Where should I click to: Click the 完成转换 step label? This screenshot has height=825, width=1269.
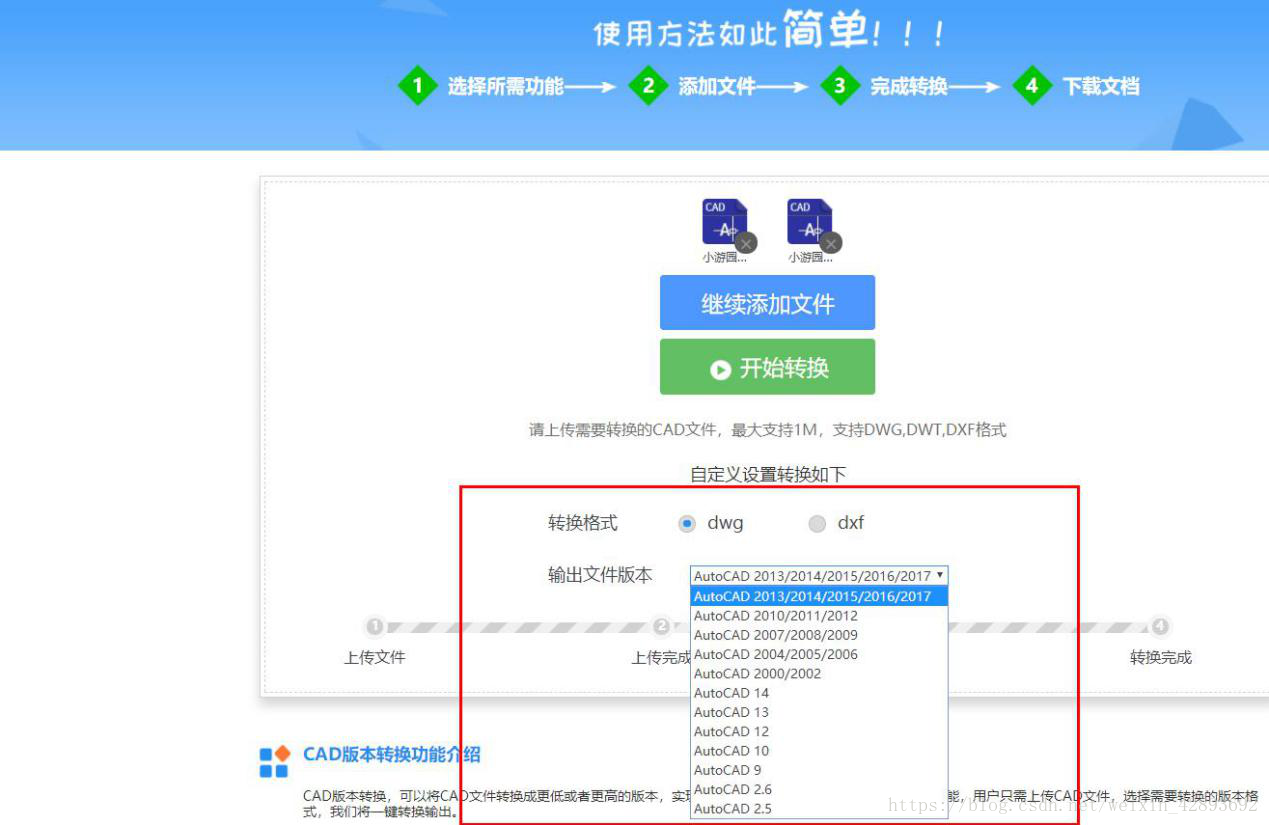tap(908, 87)
